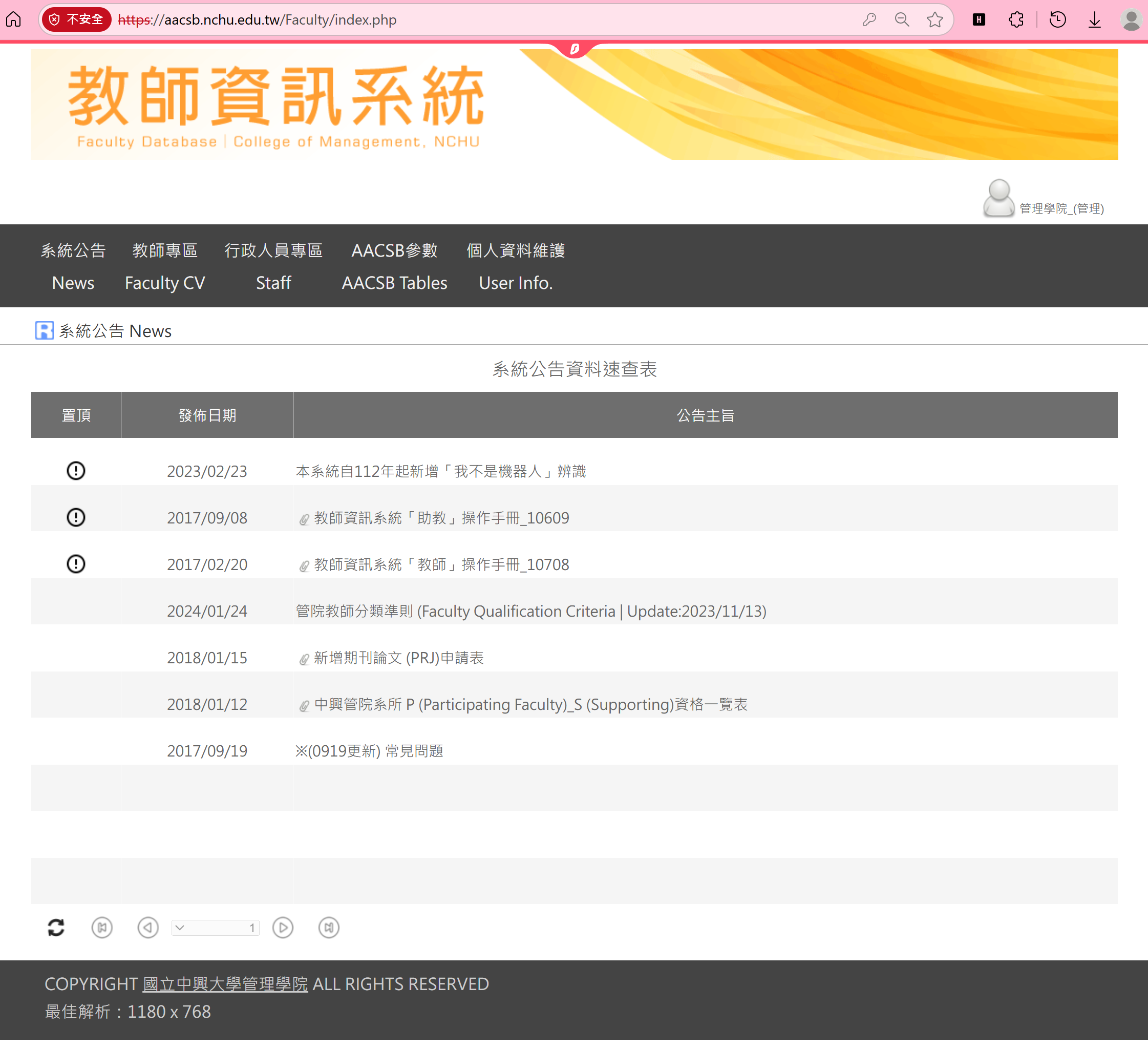Click pinned alert icon for 2017/09/08 row
1148x1050 pixels.
click(76, 517)
